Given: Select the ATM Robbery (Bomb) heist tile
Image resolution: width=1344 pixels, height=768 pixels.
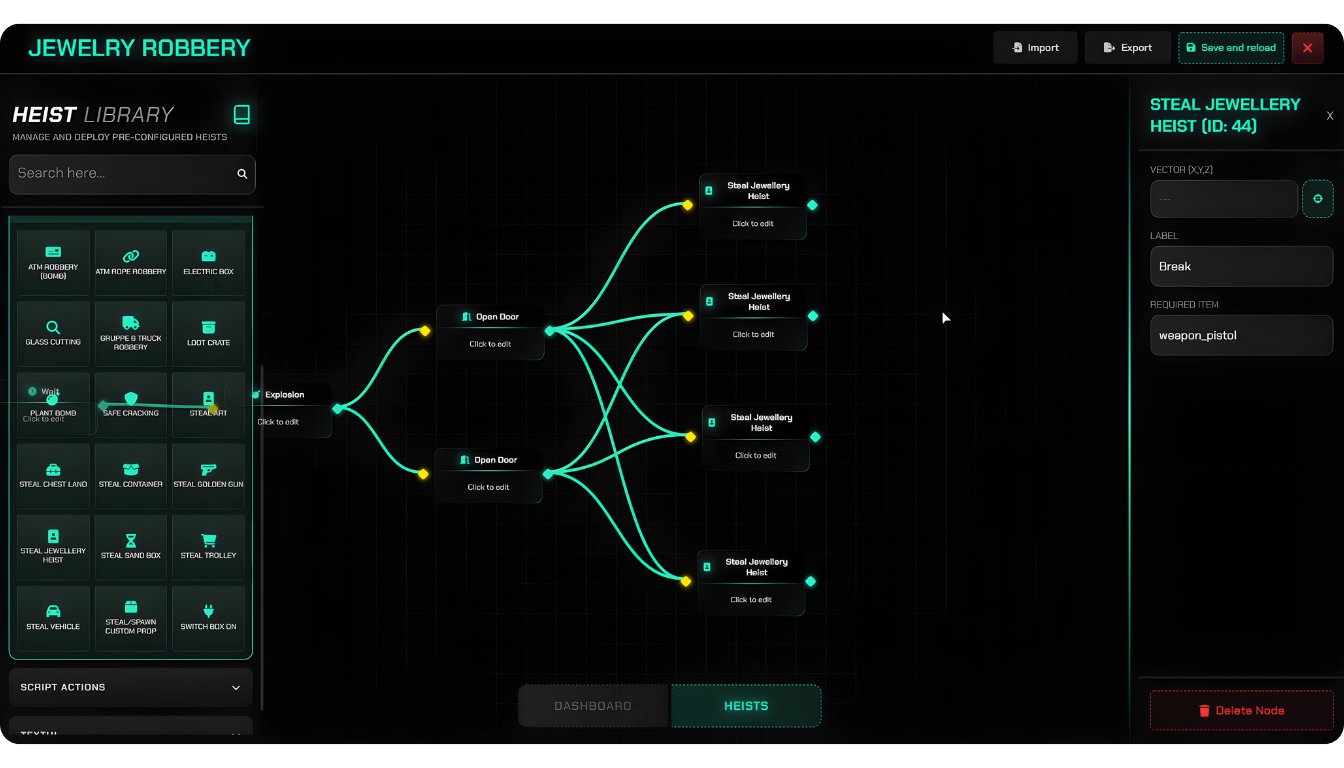Looking at the screenshot, I should coord(53,262).
